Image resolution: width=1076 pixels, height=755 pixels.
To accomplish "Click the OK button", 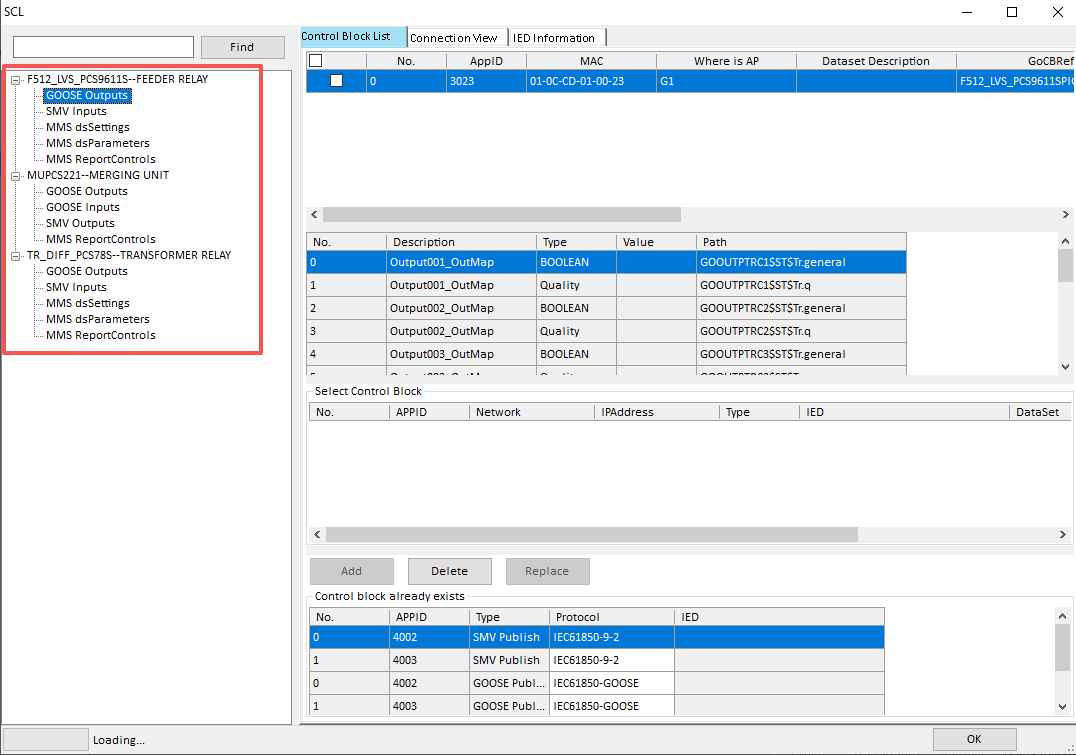I will (x=973, y=739).
